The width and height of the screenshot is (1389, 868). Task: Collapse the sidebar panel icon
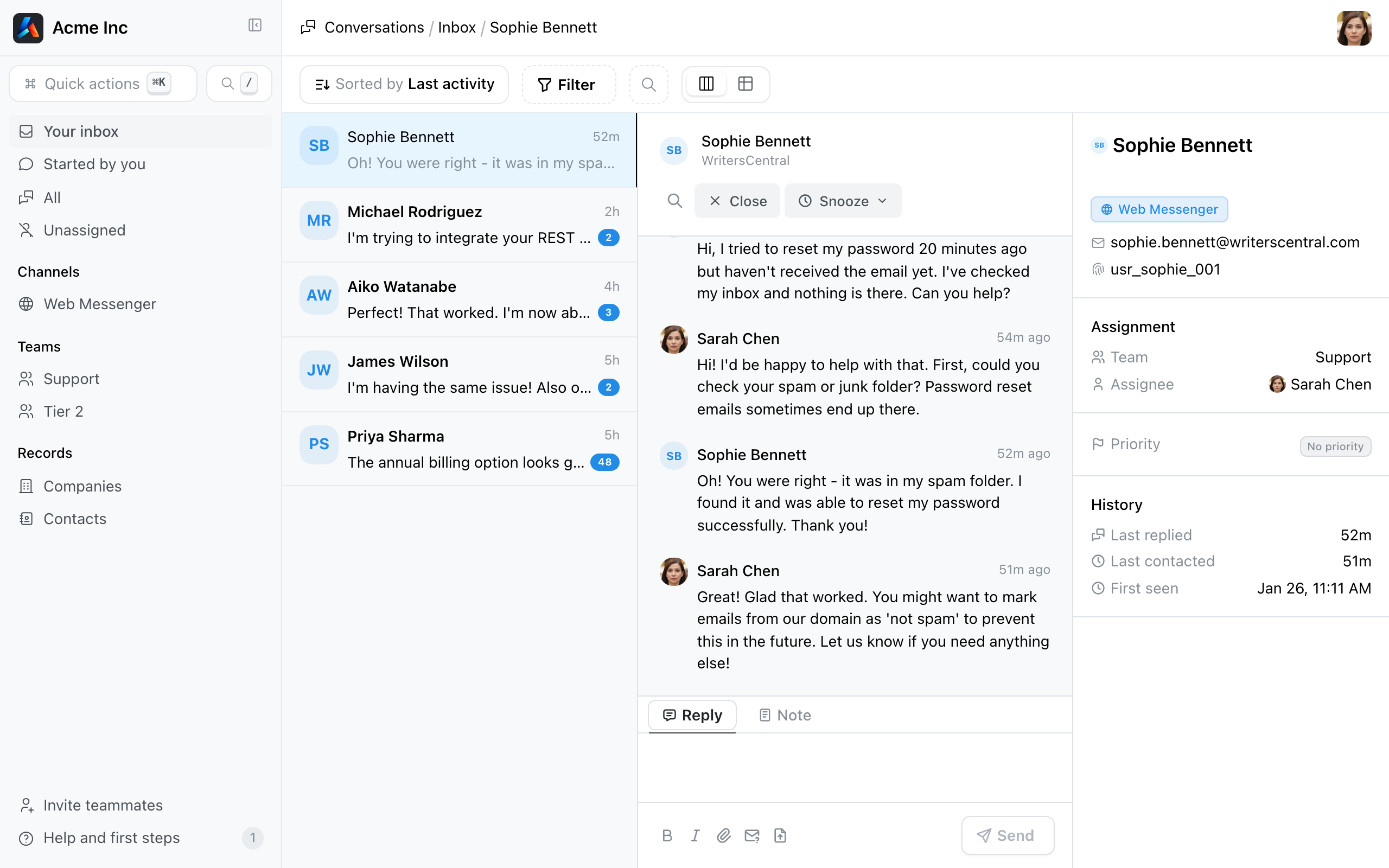(x=255, y=25)
